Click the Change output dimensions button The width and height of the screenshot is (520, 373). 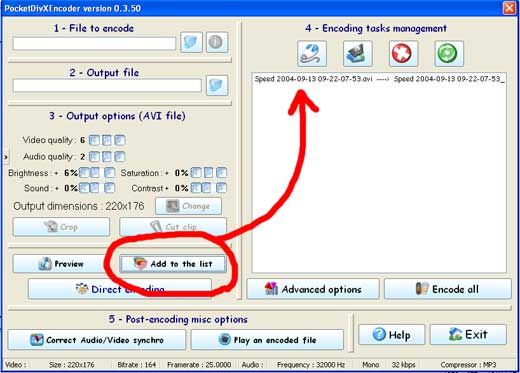(x=188, y=206)
